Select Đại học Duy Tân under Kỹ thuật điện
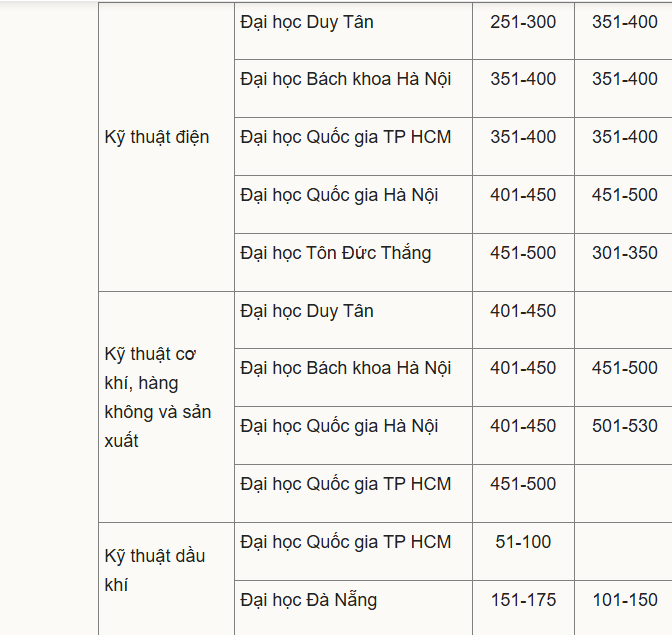Viewport: 672px width, 635px height. click(307, 21)
